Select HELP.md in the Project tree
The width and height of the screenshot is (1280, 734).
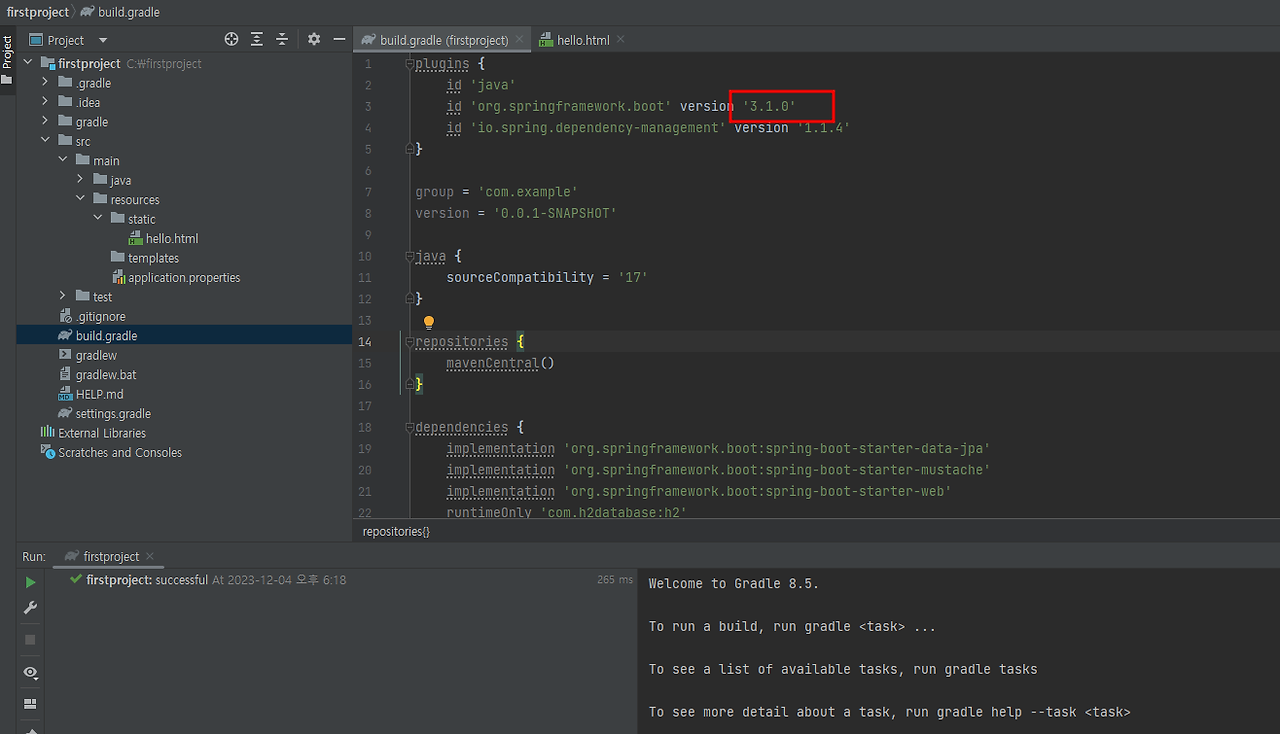click(99, 395)
